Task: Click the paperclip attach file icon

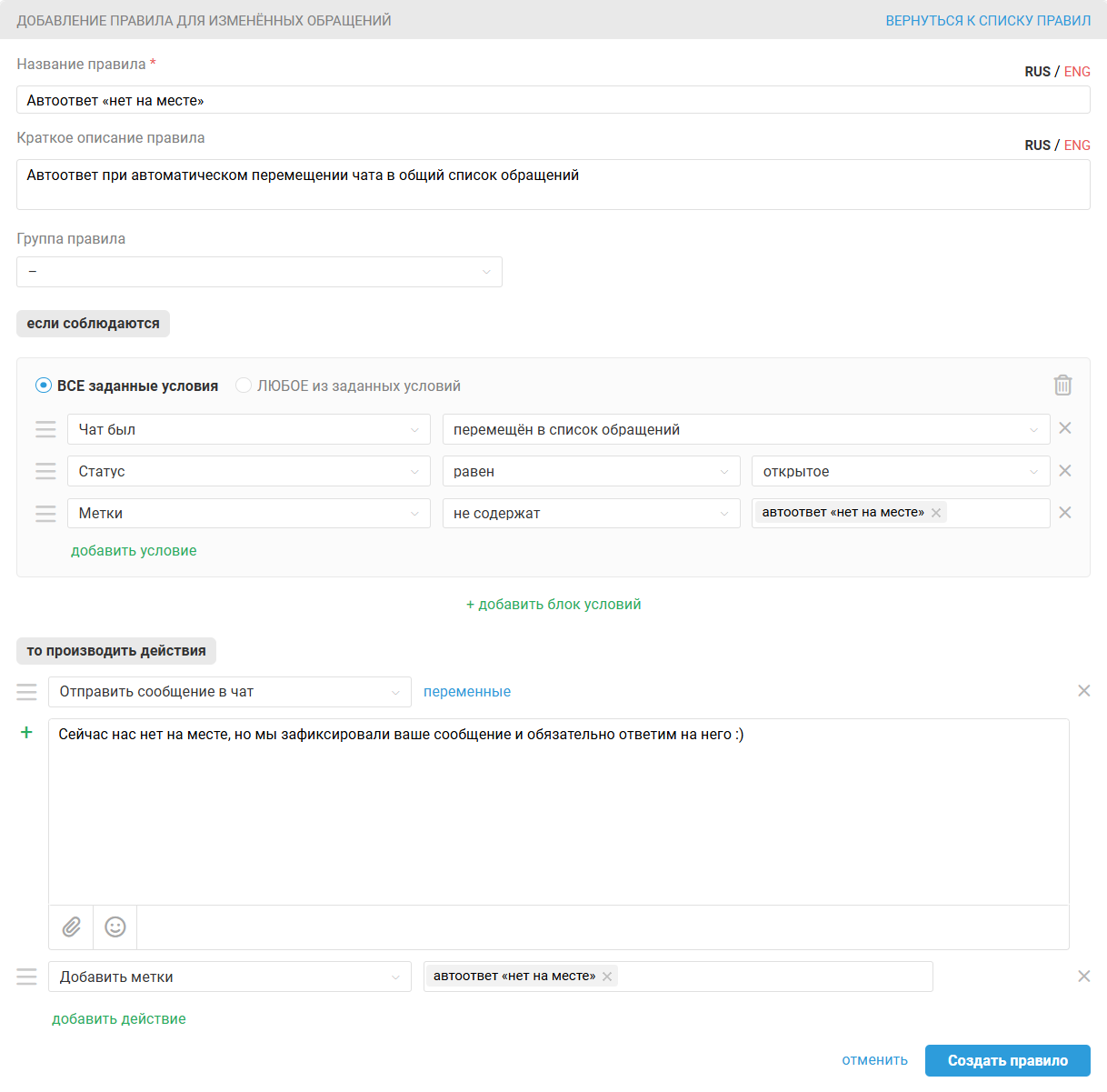Action: point(72,927)
